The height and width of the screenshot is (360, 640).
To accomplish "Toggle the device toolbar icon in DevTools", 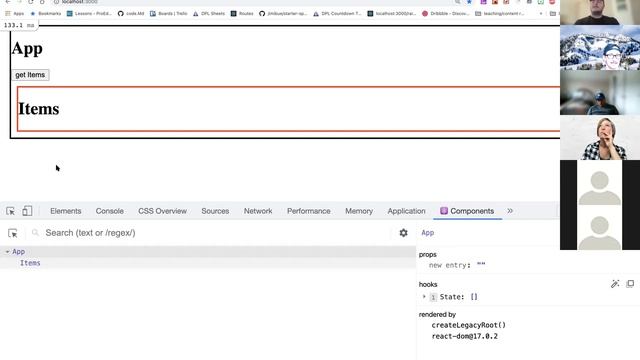I will [27, 211].
